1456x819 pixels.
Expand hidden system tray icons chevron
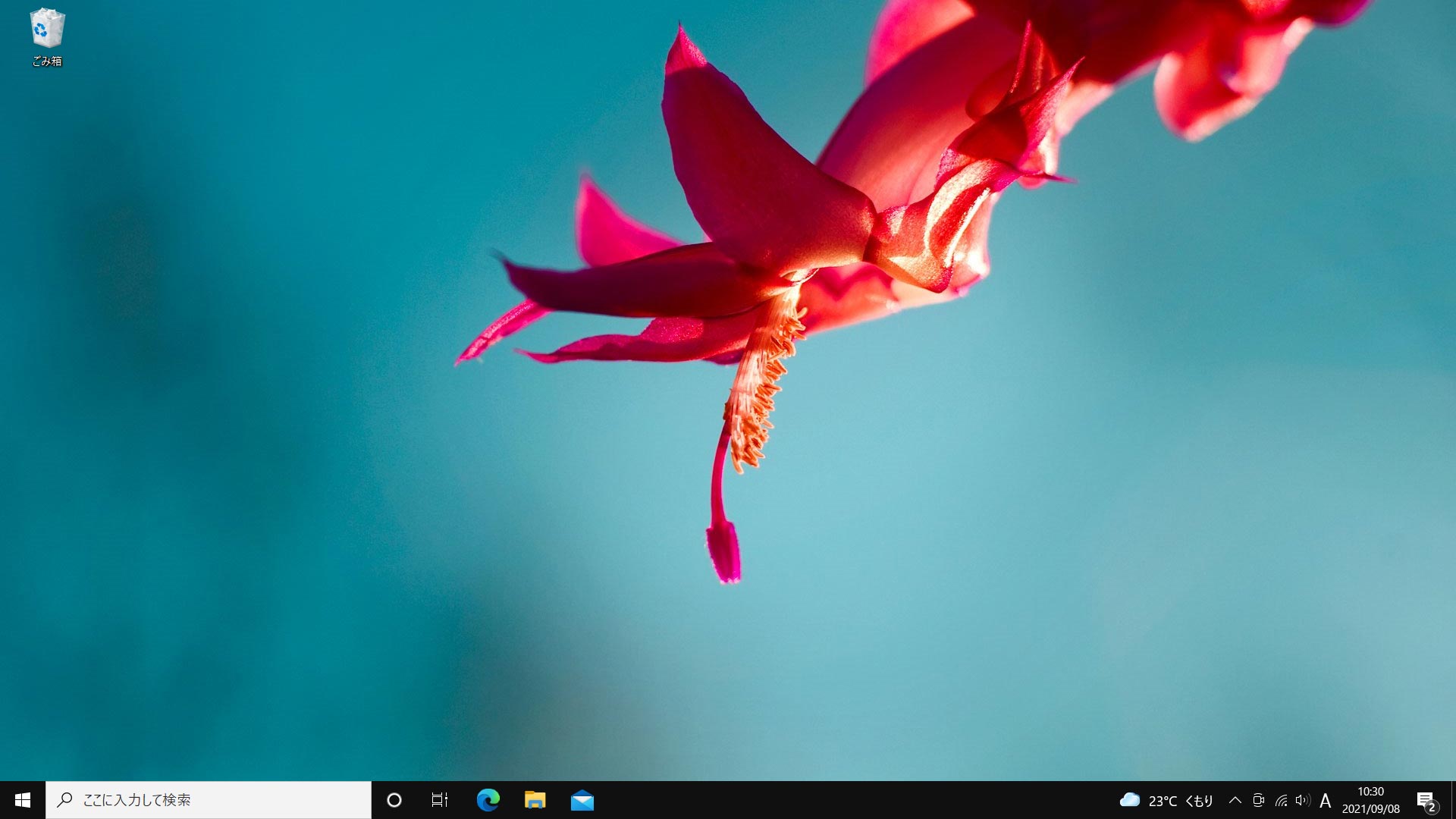[1235, 800]
